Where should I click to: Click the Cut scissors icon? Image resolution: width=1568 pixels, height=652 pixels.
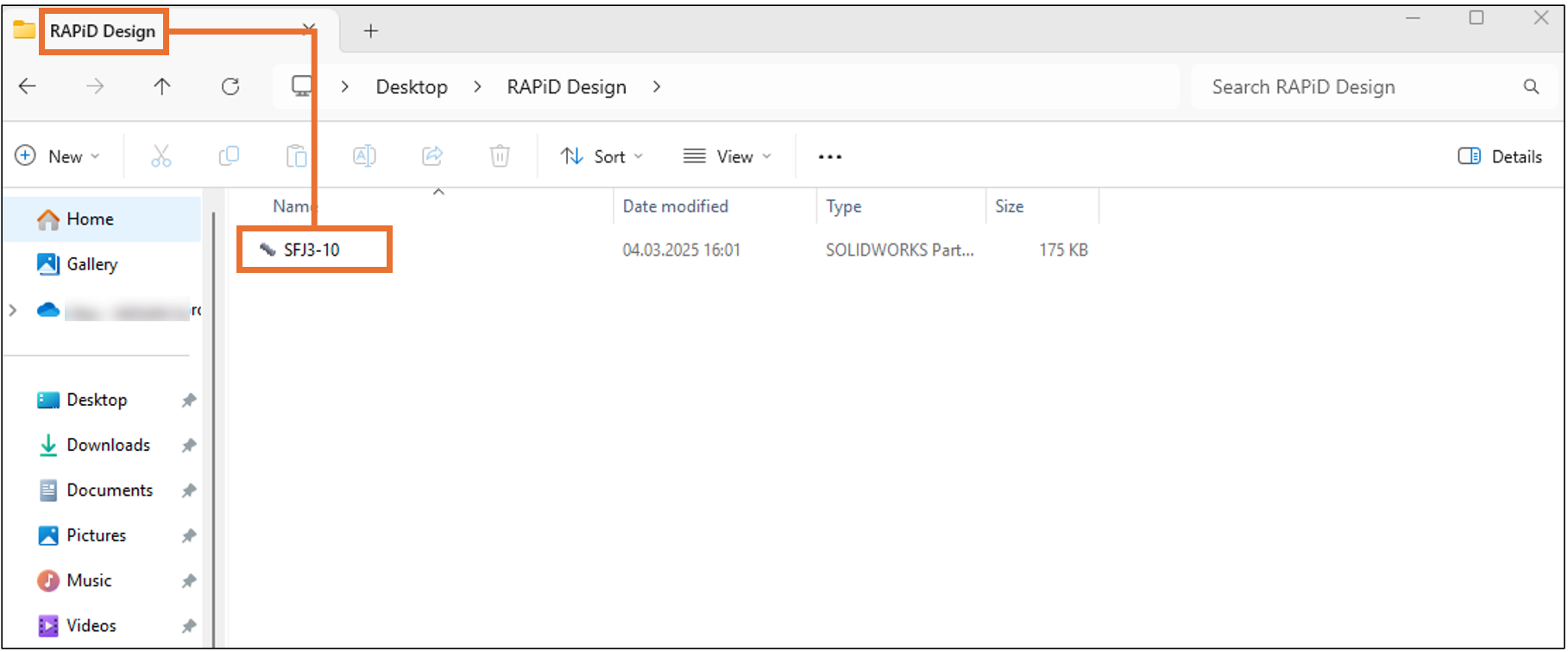(161, 156)
